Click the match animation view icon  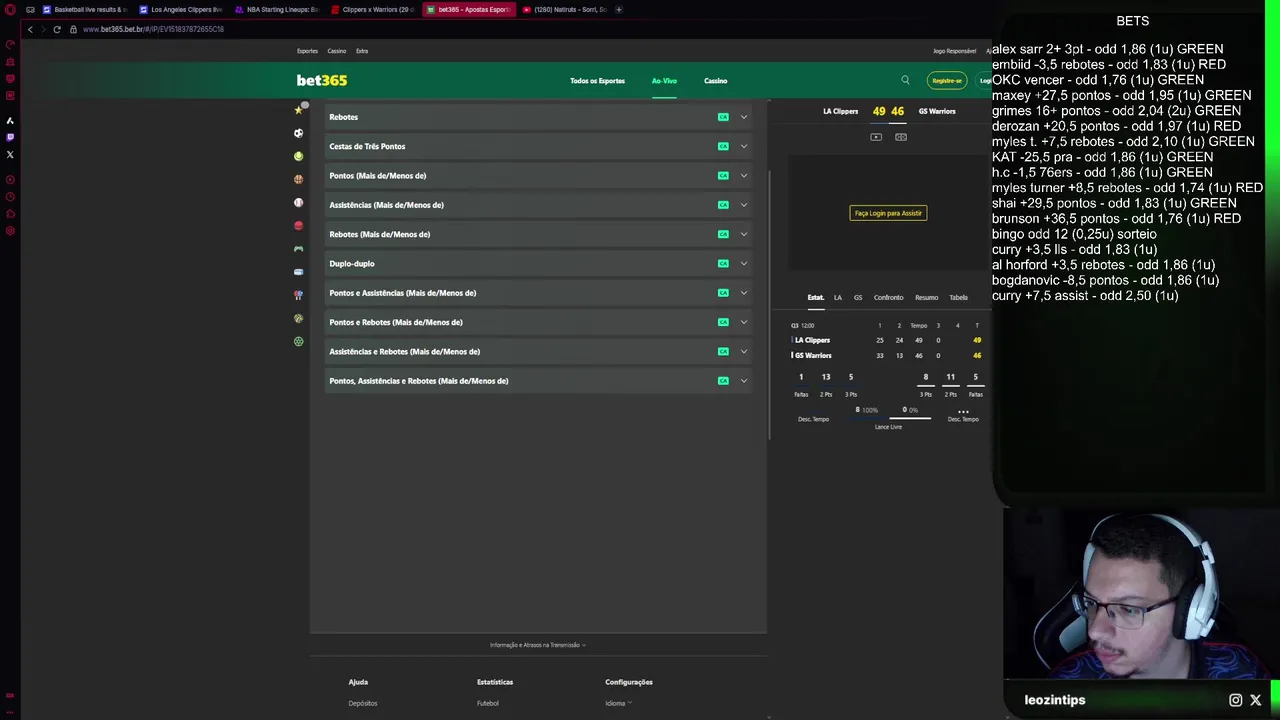[901, 137]
